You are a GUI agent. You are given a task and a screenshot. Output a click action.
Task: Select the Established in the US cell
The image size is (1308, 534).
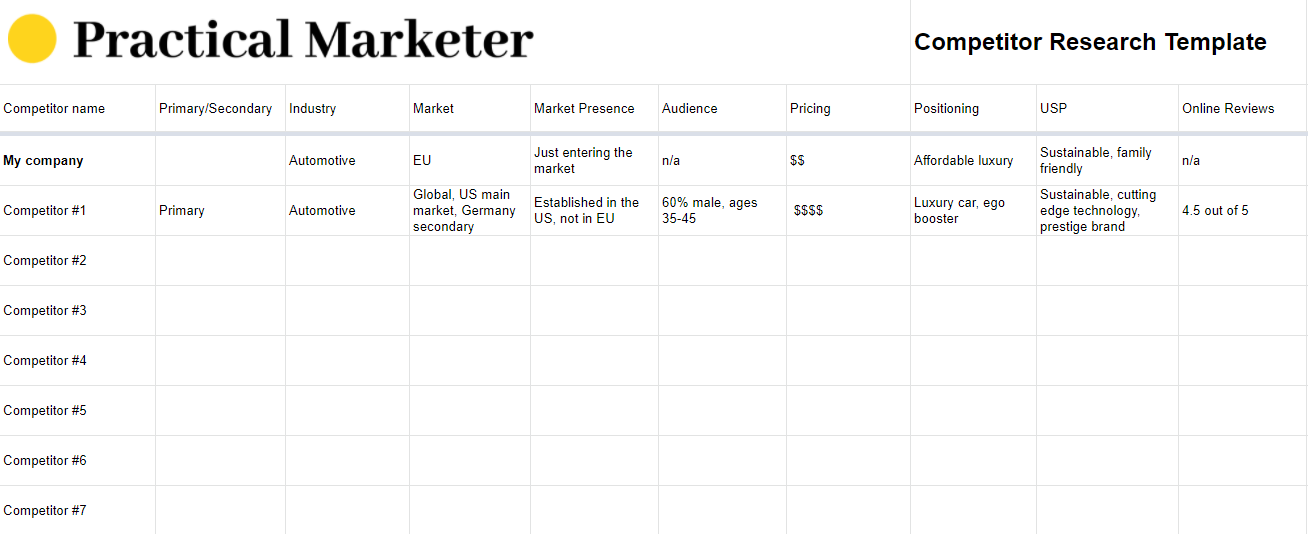[x=586, y=211]
